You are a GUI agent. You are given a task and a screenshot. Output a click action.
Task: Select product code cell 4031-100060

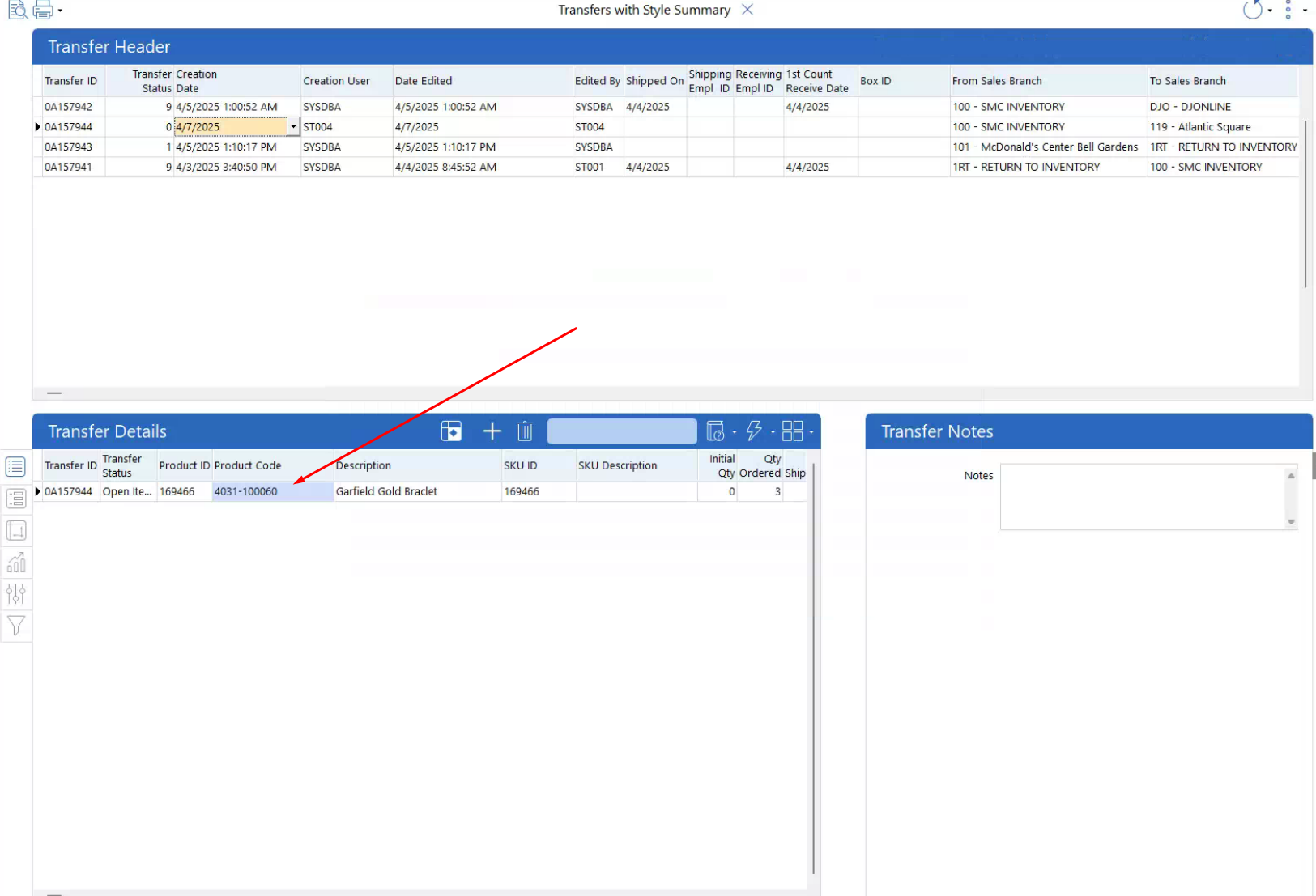[x=273, y=491]
